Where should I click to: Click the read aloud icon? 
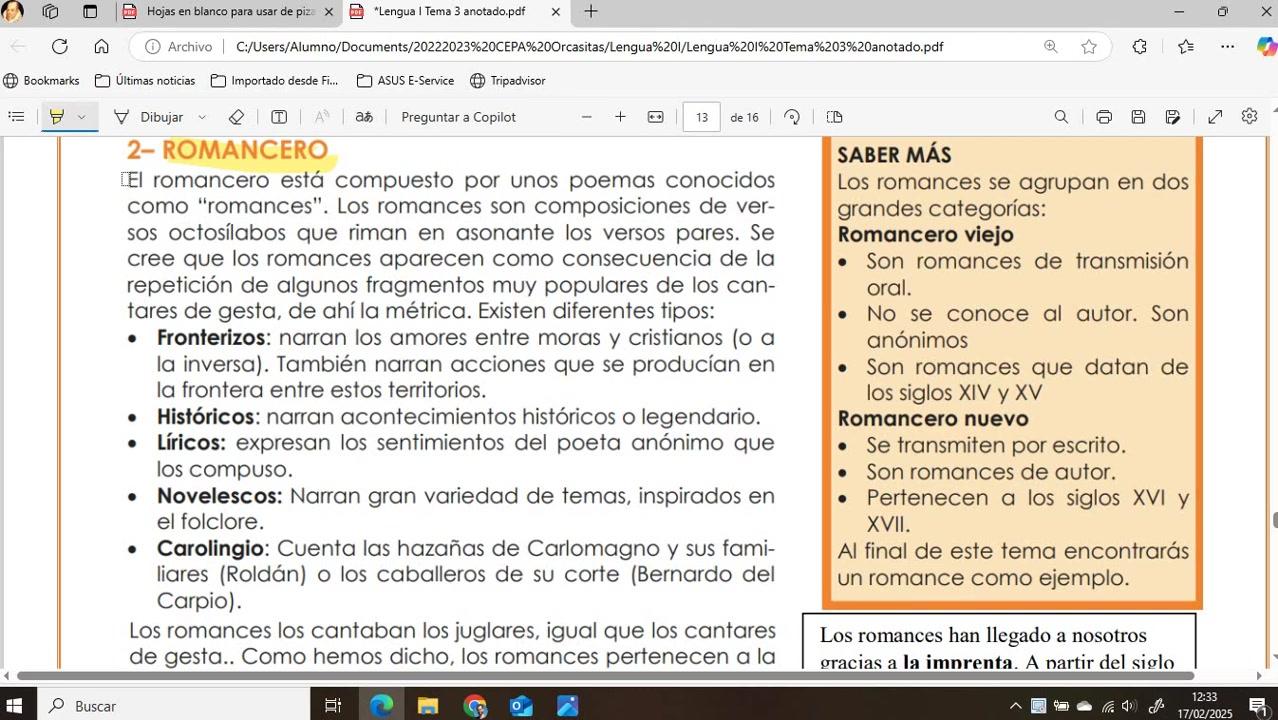click(322, 117)
